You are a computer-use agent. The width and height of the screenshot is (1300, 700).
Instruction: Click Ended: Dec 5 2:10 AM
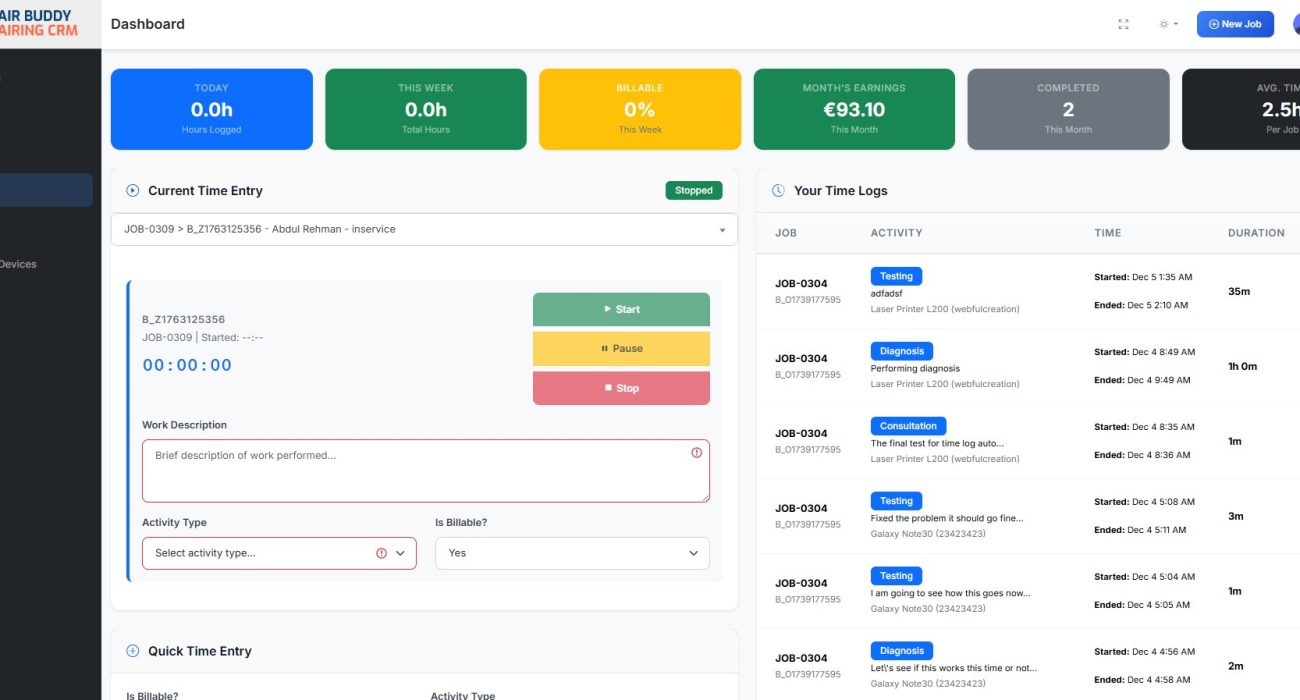(x=1141, y=305)
